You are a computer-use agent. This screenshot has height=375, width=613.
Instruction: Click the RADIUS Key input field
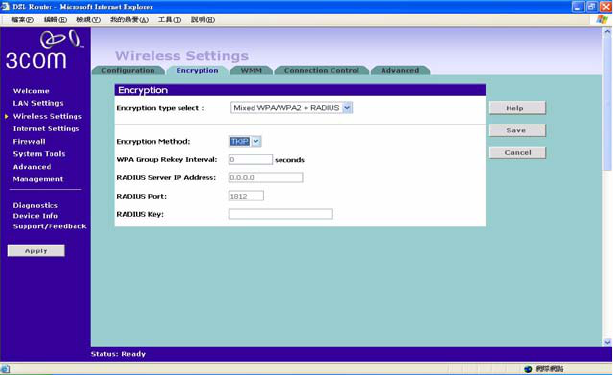click(281, 214)
